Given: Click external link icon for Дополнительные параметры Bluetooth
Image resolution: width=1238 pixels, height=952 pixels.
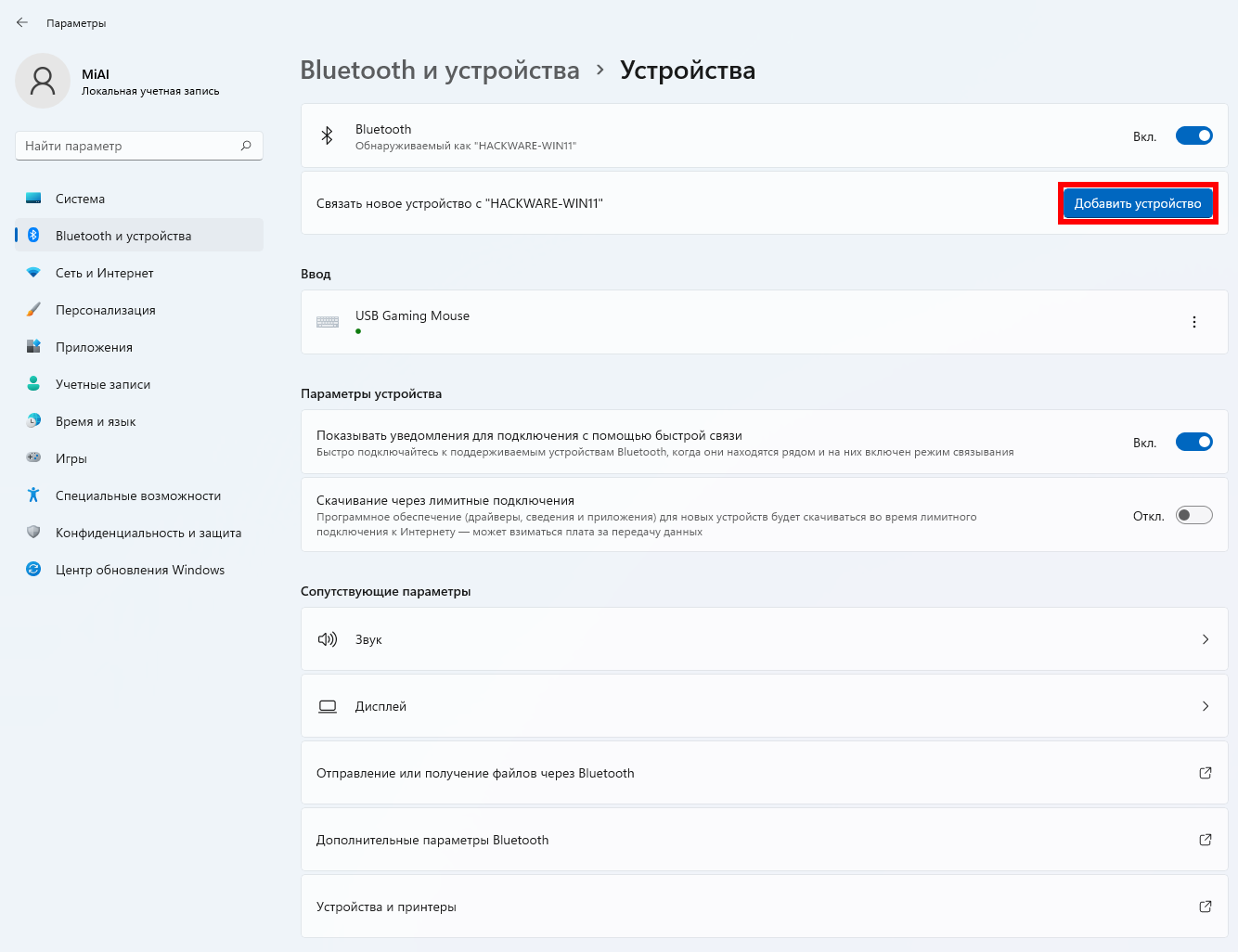Looking at the screenshot, I should [x=1206, y=840].
